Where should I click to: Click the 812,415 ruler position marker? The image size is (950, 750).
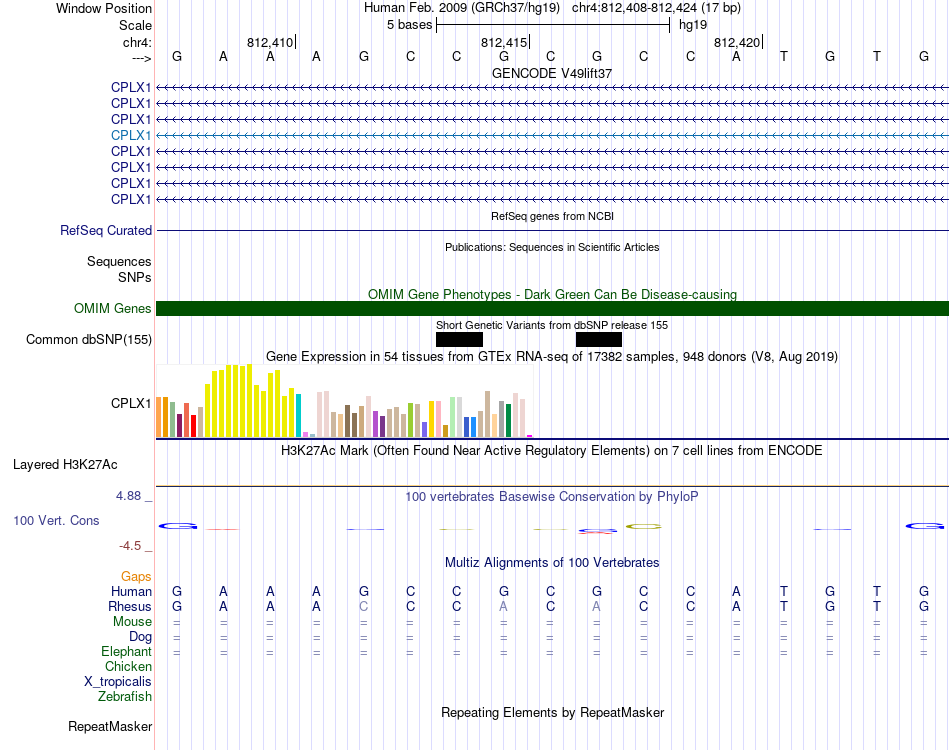tap(505, 42)
